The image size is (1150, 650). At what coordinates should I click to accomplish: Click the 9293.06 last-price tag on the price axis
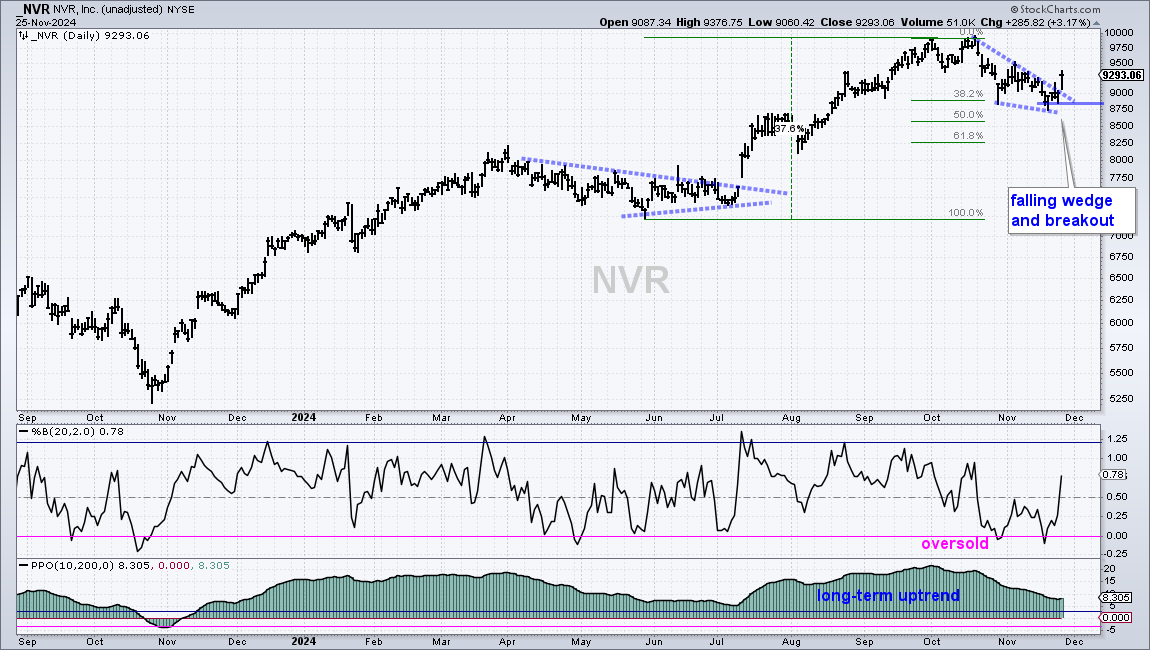point(1122,75)
